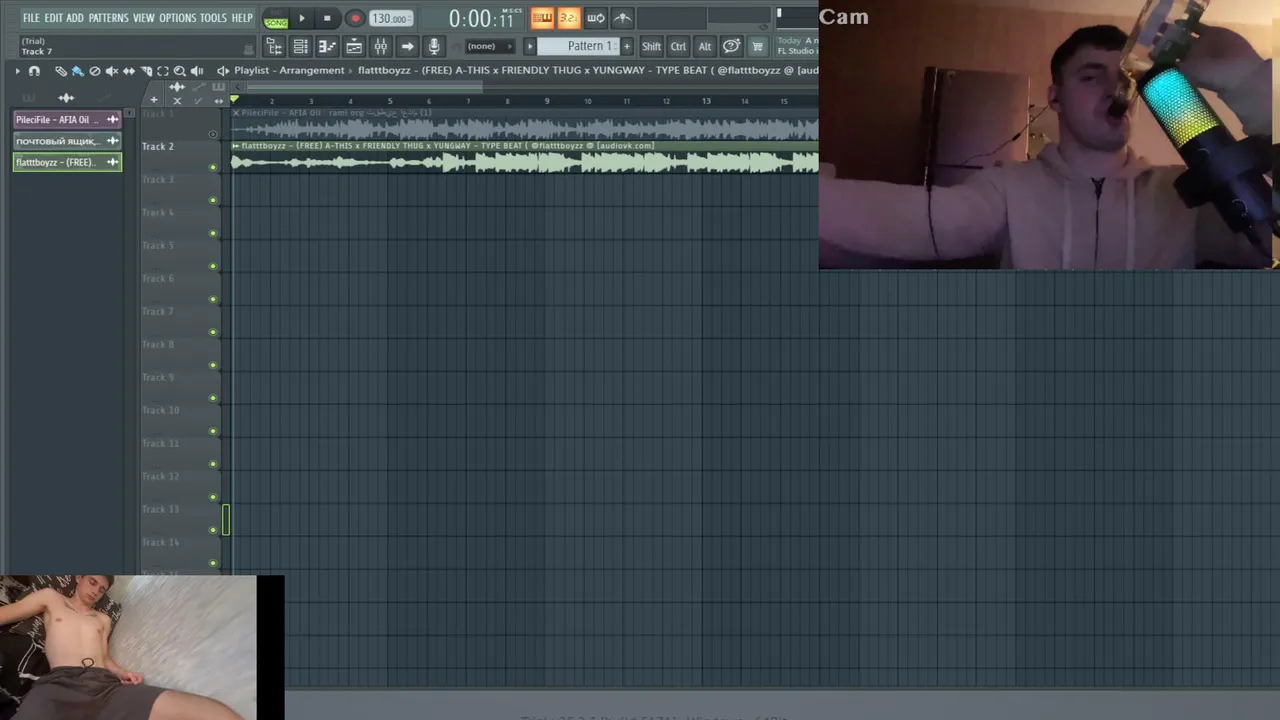Select the playlist Slip tool
1280x720 pixels.
tap(129, 71)
